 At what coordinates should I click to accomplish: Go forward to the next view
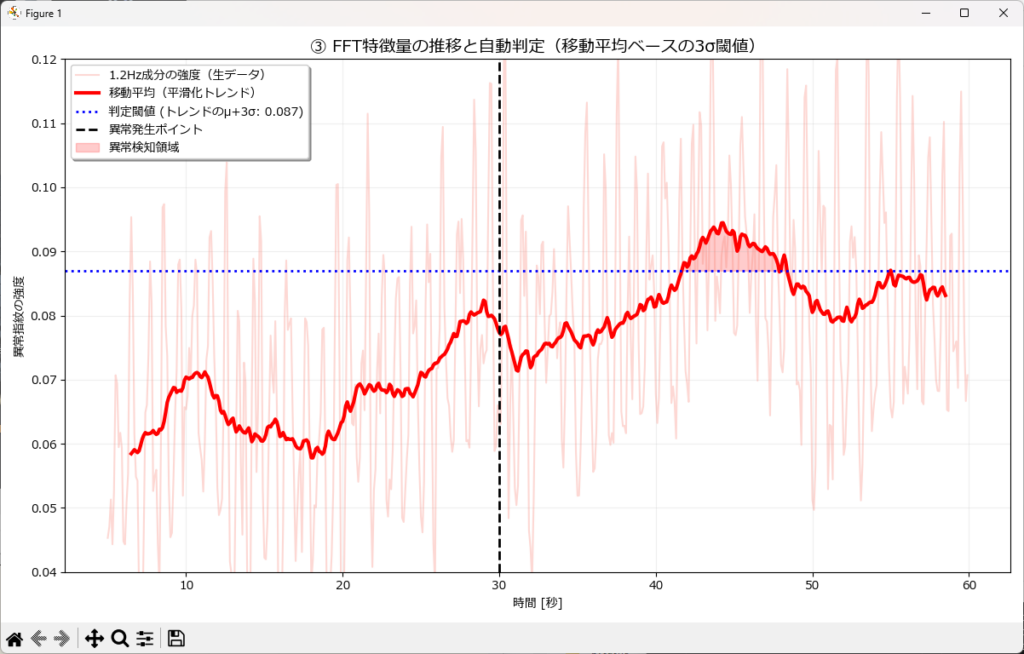(x=62, y=638)
